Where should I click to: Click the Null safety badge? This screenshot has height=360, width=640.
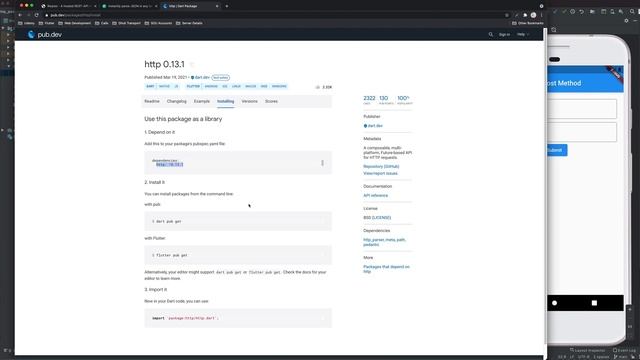[220, 78]
